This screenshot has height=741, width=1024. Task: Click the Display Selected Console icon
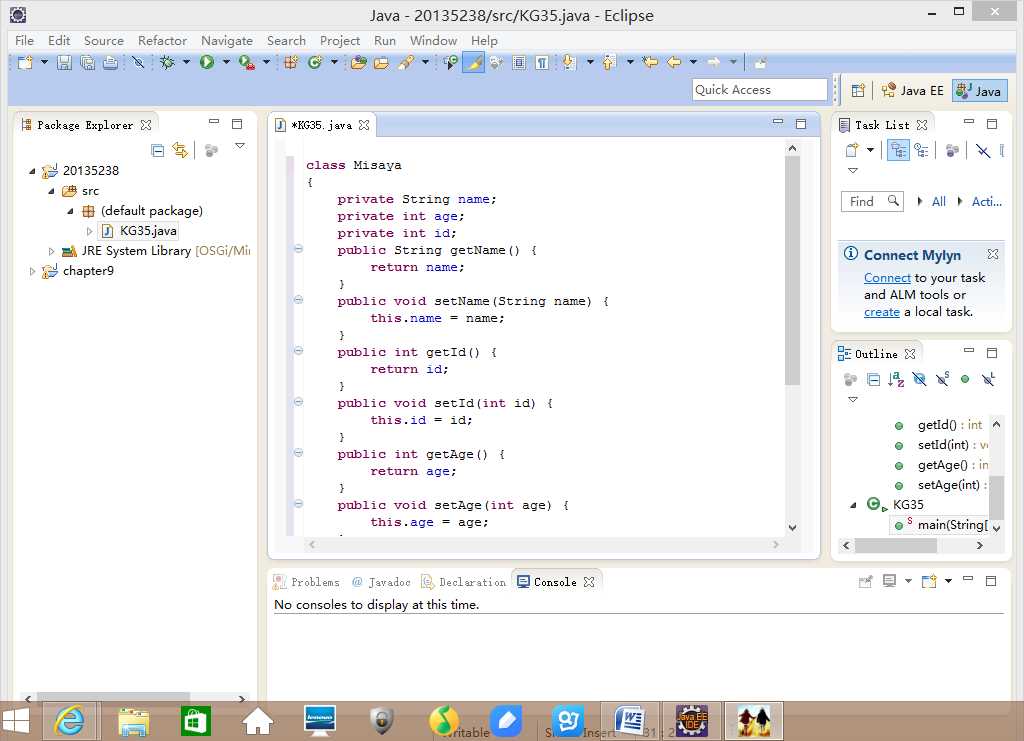pos(889,581)
